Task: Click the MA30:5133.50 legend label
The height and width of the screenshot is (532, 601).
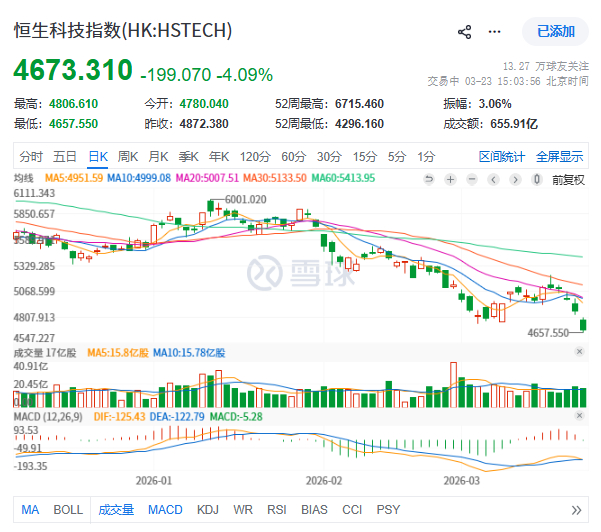Action: tap(275, 178)
